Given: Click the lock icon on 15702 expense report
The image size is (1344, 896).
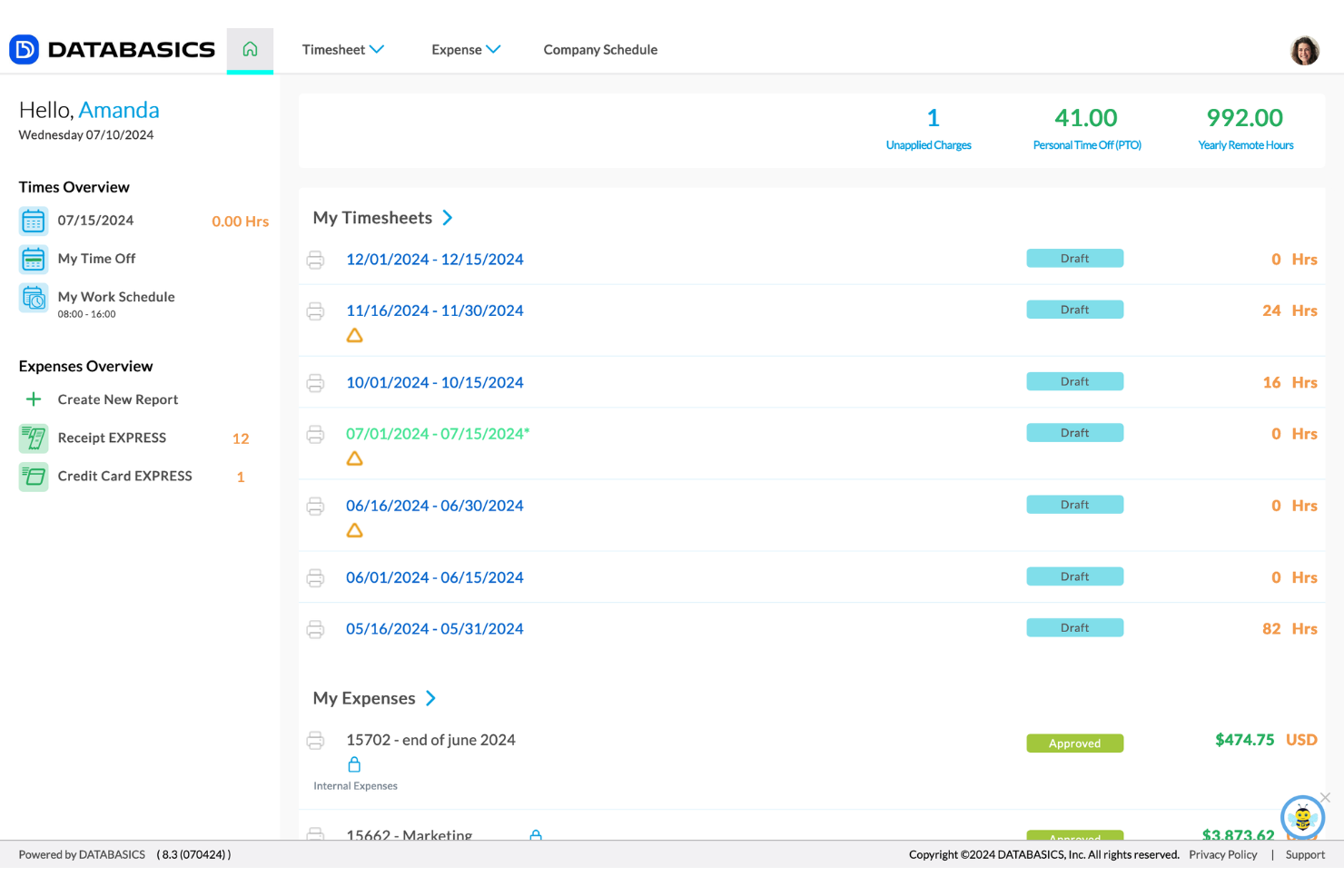Looking at the screenshot, I should pyautogui.click(x=354, y=763).
